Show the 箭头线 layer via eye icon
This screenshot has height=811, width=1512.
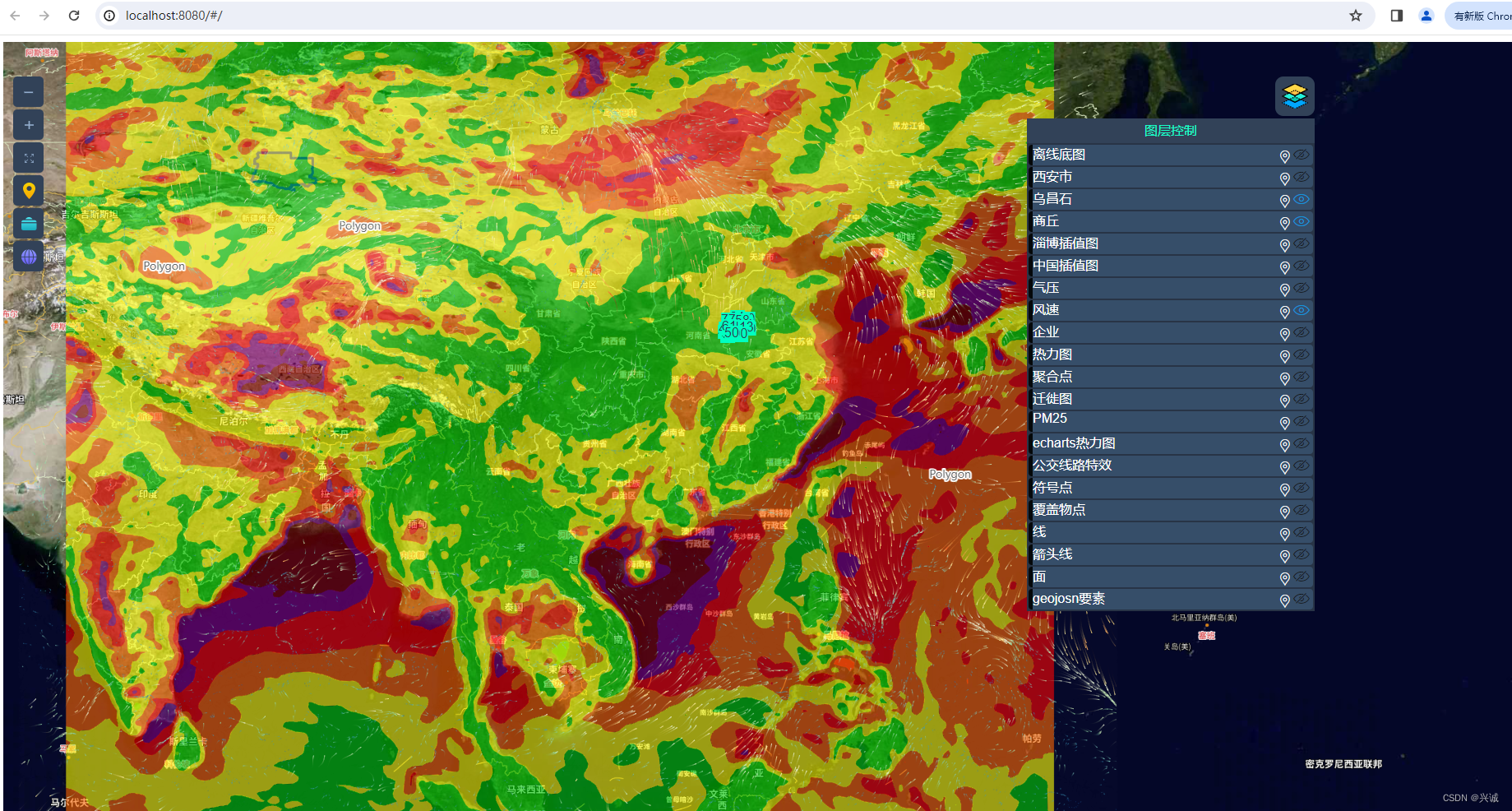coord(1302,554)
